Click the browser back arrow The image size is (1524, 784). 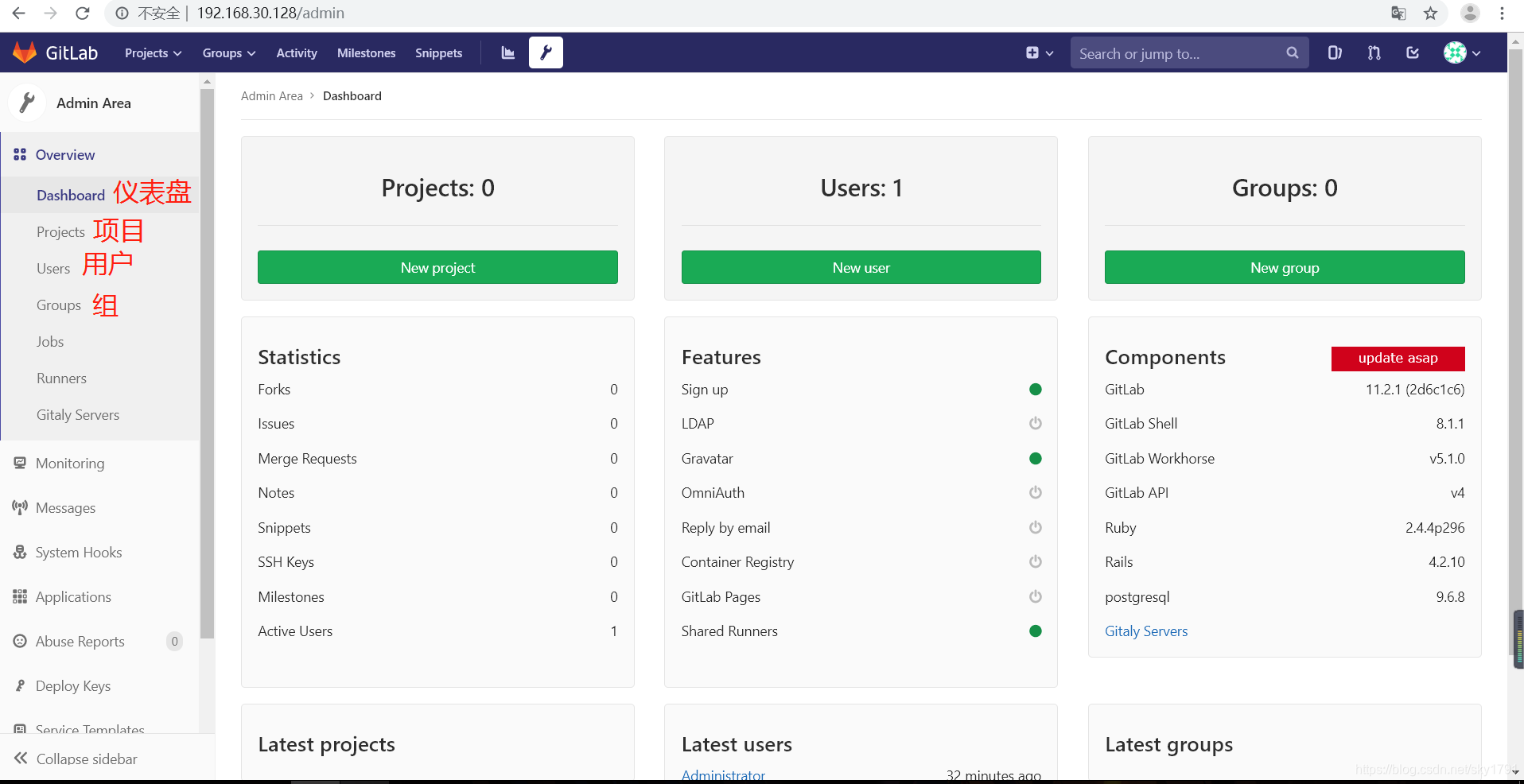click(x=19, y=13)
